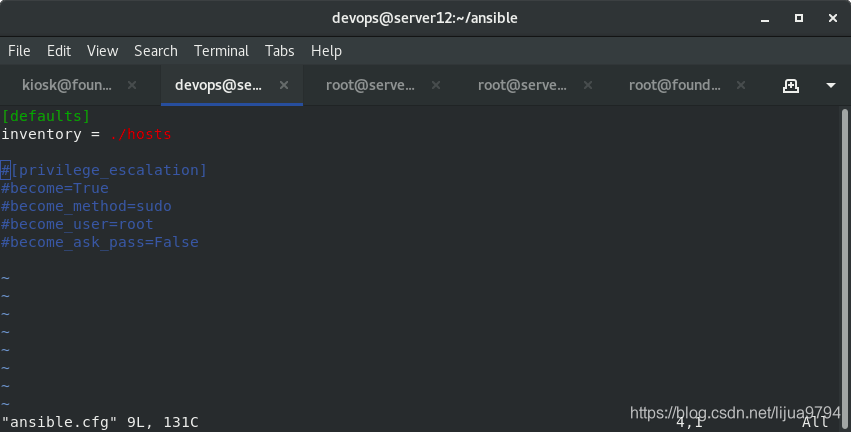Open the Help menu

326,51
